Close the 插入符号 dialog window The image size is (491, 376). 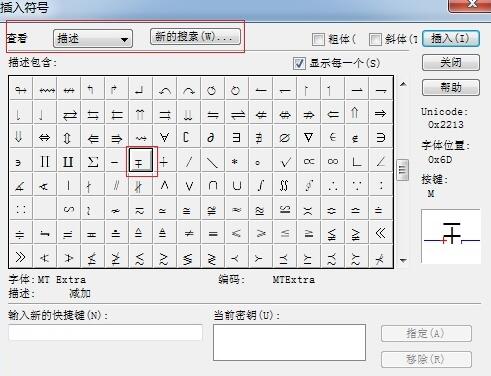click(x=470, y=5)
